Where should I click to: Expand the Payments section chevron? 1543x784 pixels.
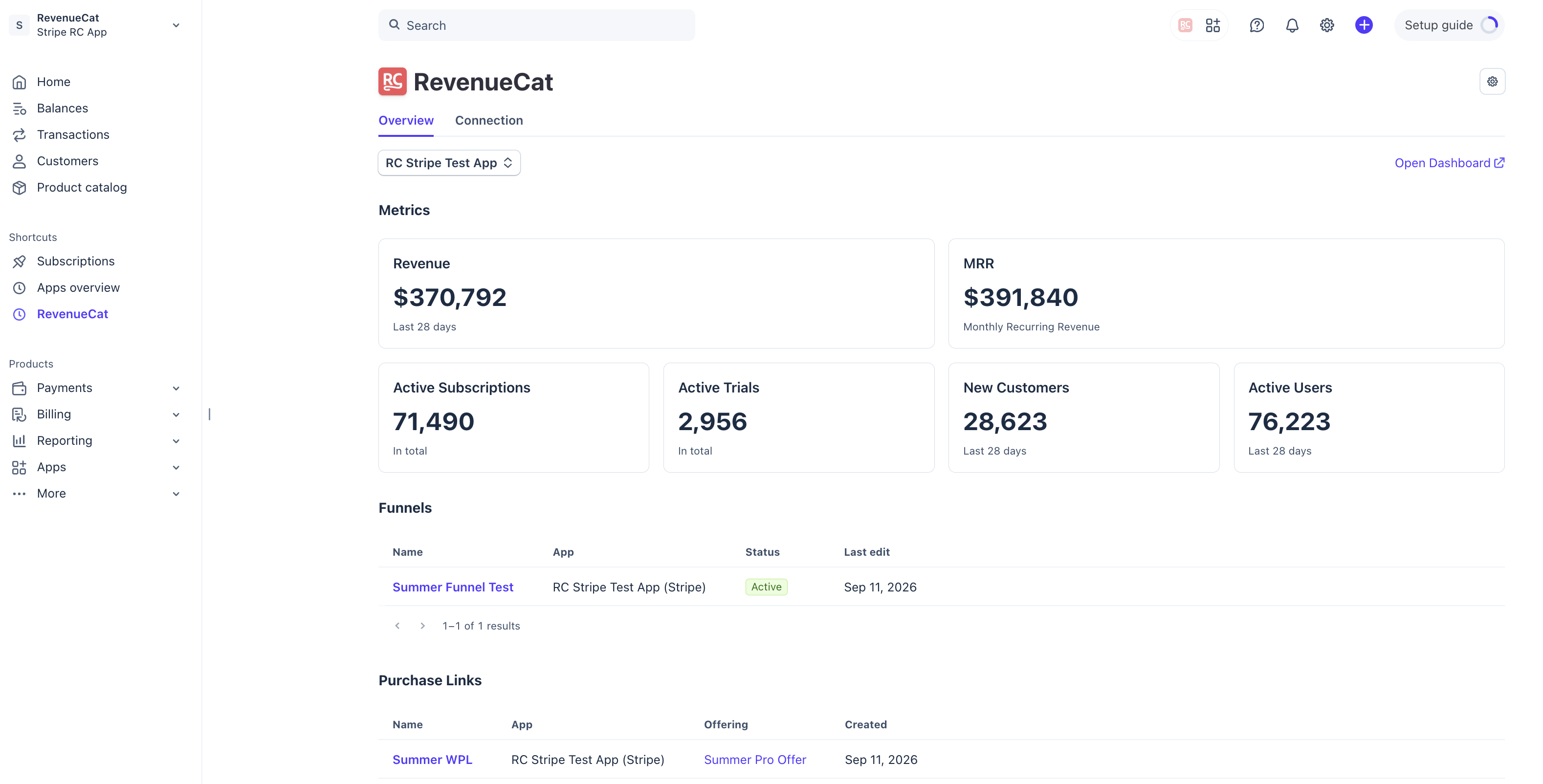click(176, 388)
